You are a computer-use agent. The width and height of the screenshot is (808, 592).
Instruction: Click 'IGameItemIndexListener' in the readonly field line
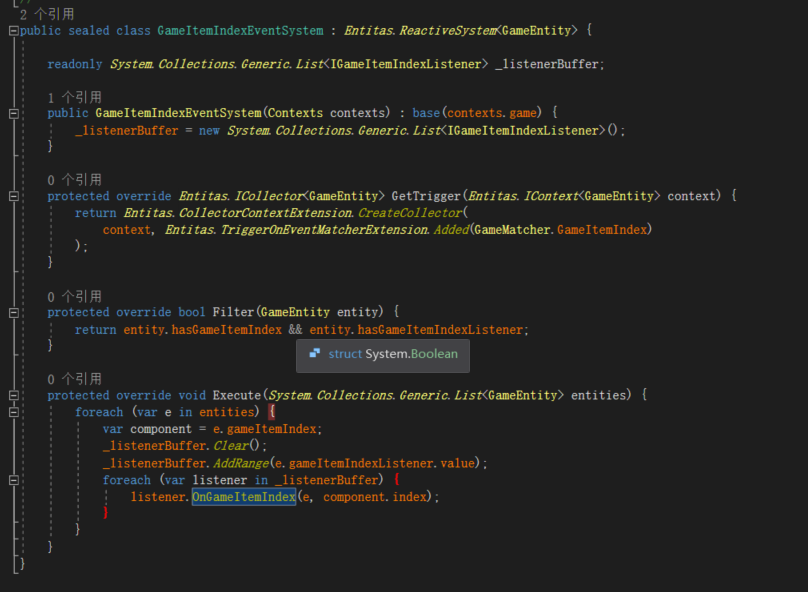406,64
